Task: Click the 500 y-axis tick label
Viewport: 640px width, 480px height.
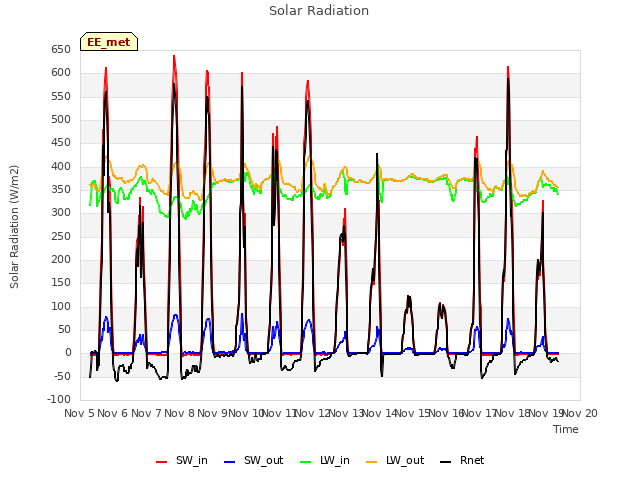Action: pos(61,120)
